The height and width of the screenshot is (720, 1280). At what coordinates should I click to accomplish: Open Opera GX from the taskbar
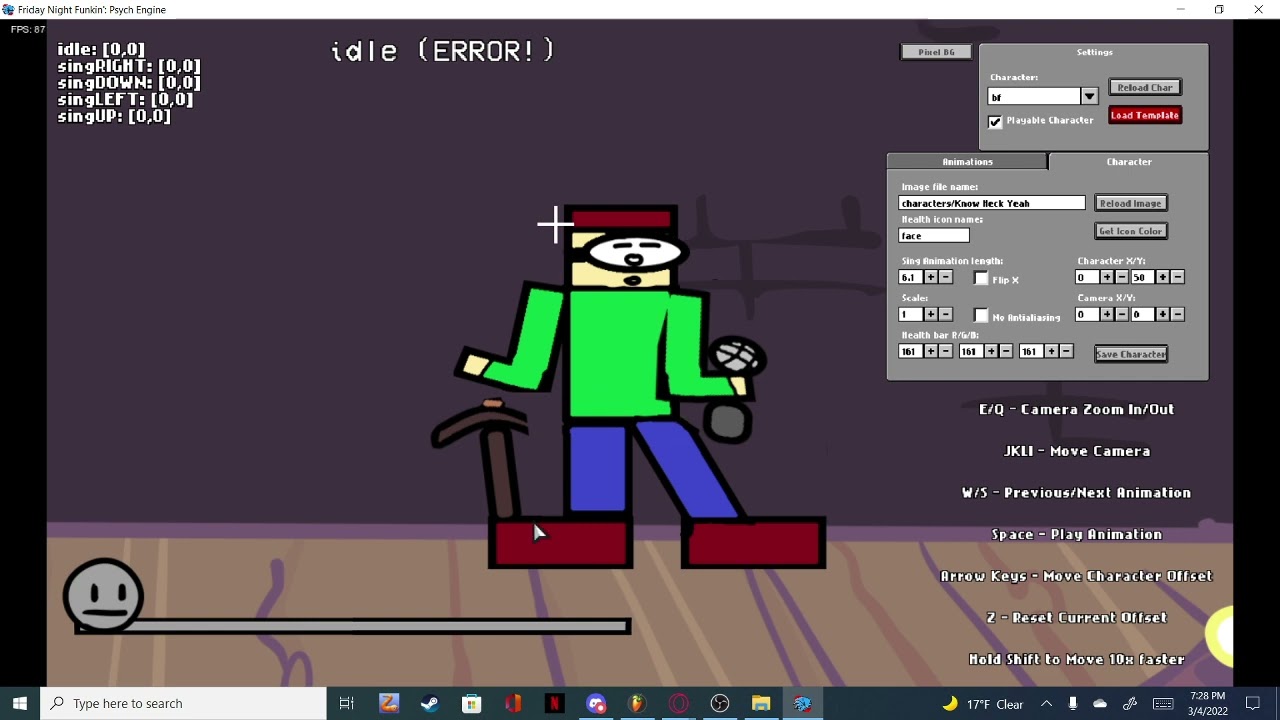click(x=679, y=703)
